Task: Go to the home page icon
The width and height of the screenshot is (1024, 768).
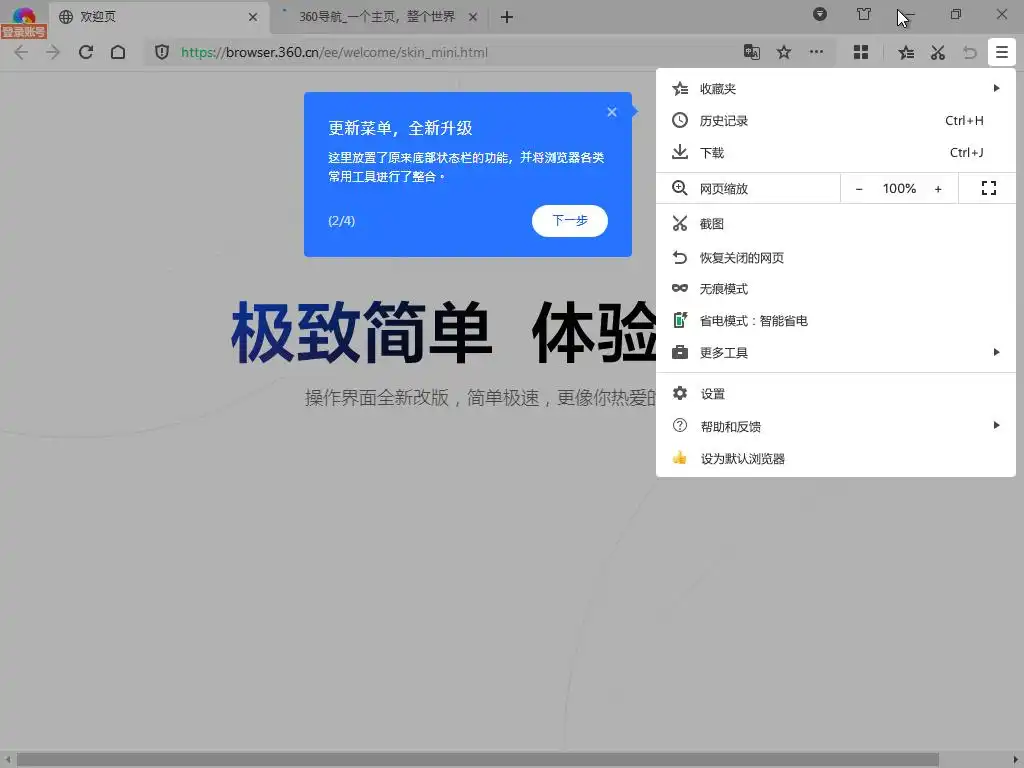Action: [x=118, y=52]
